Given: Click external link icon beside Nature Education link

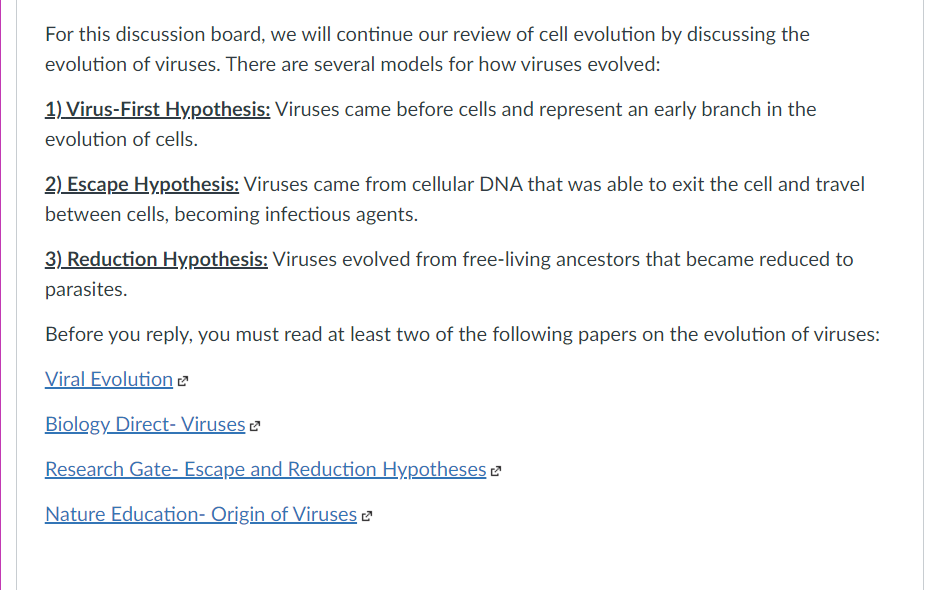Looking at the screenshot, I should point(367,515).
